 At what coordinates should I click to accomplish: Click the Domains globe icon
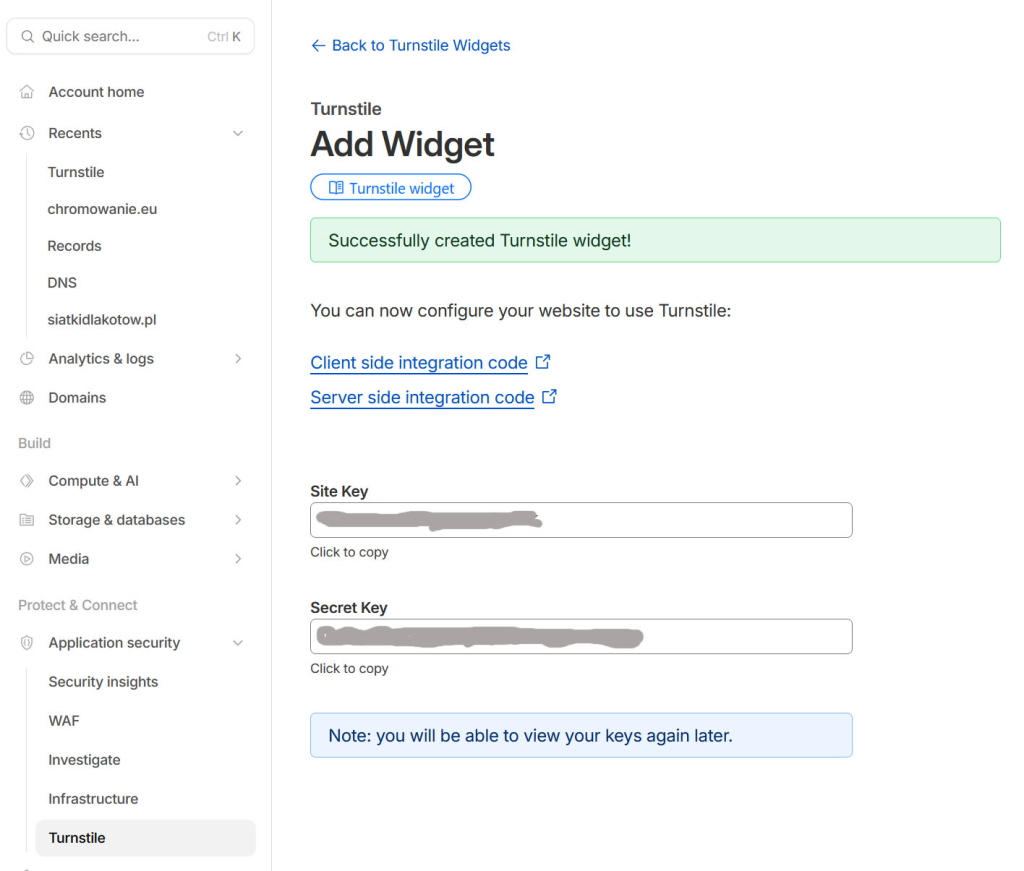(27, 398)
